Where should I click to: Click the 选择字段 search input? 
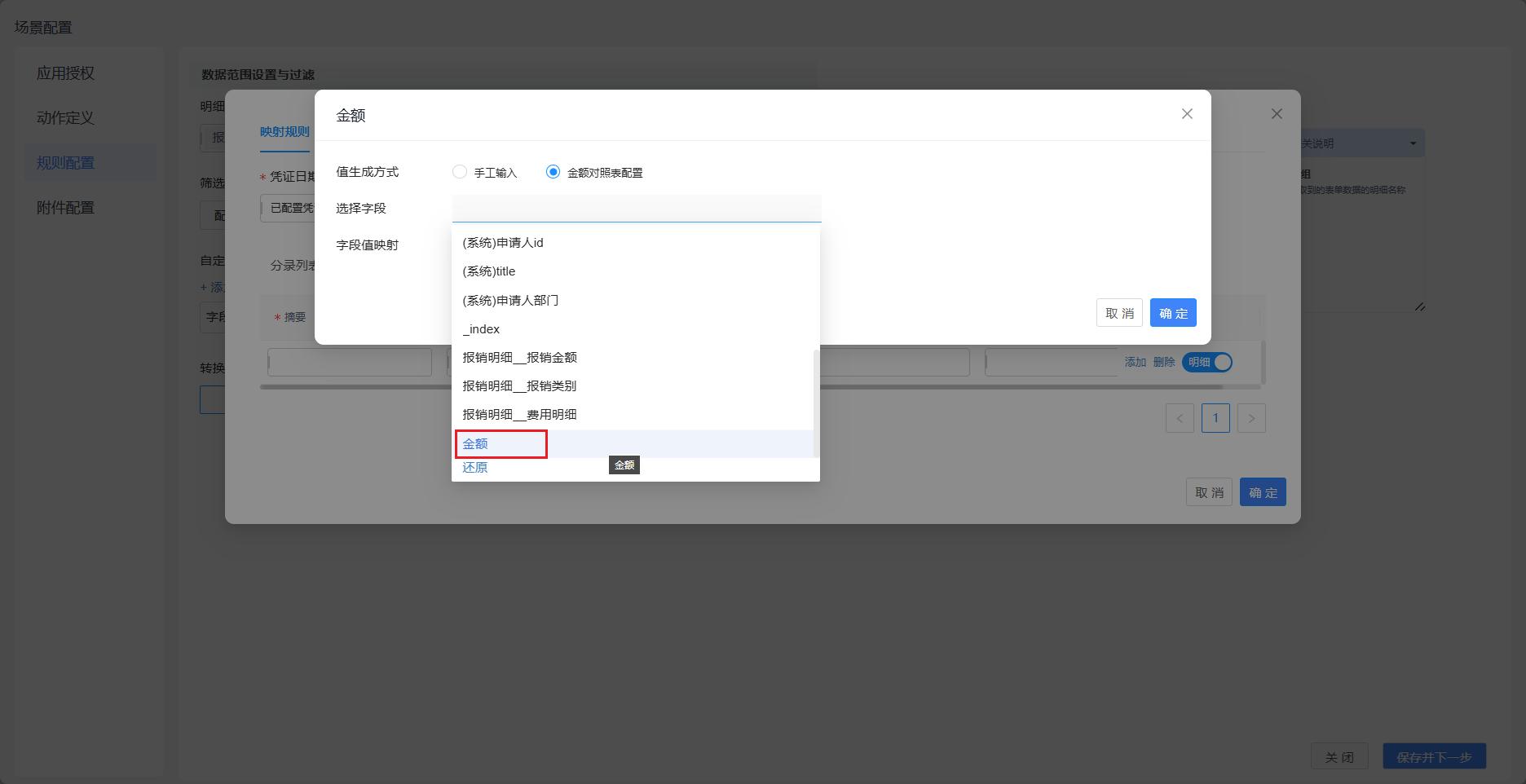[x=637, y=209]
